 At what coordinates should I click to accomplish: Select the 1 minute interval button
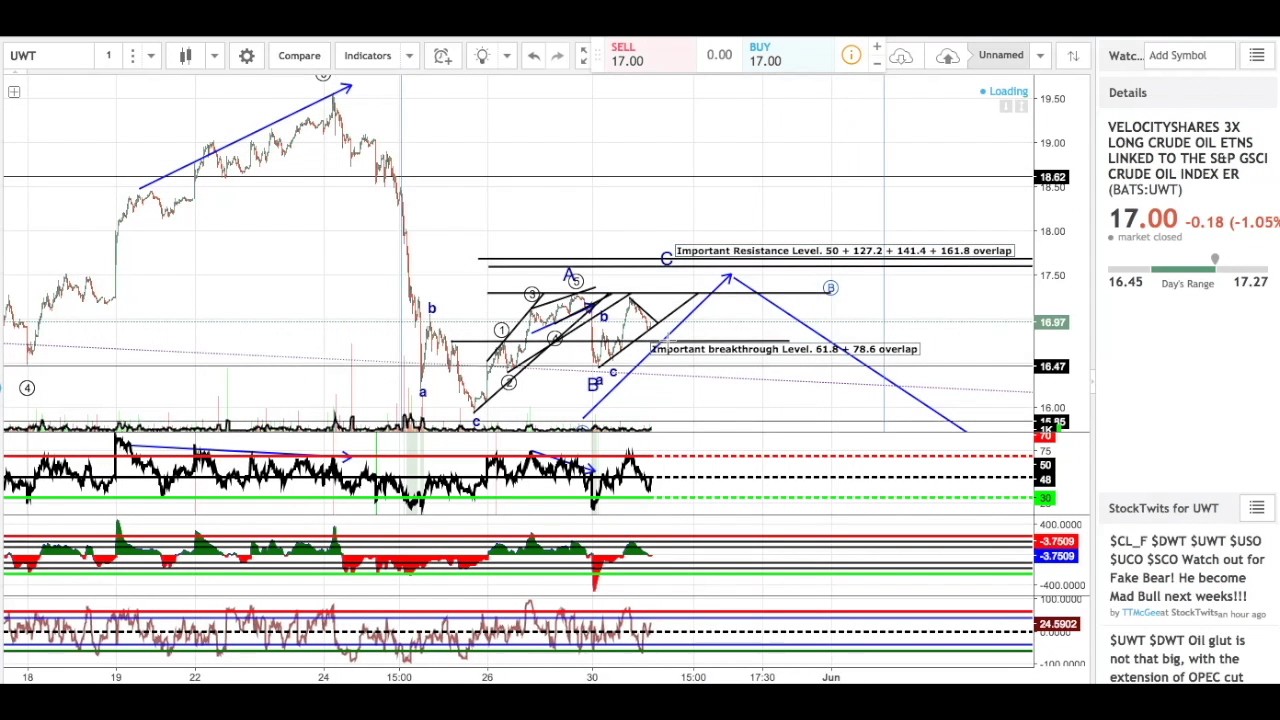[108, 56]
